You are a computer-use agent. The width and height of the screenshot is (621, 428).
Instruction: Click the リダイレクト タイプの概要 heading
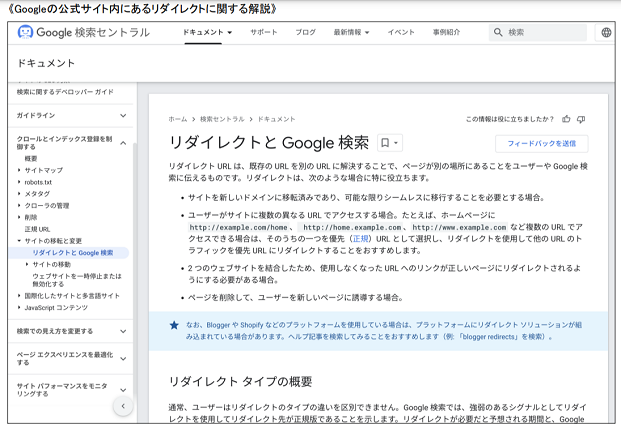click(240, 382)
